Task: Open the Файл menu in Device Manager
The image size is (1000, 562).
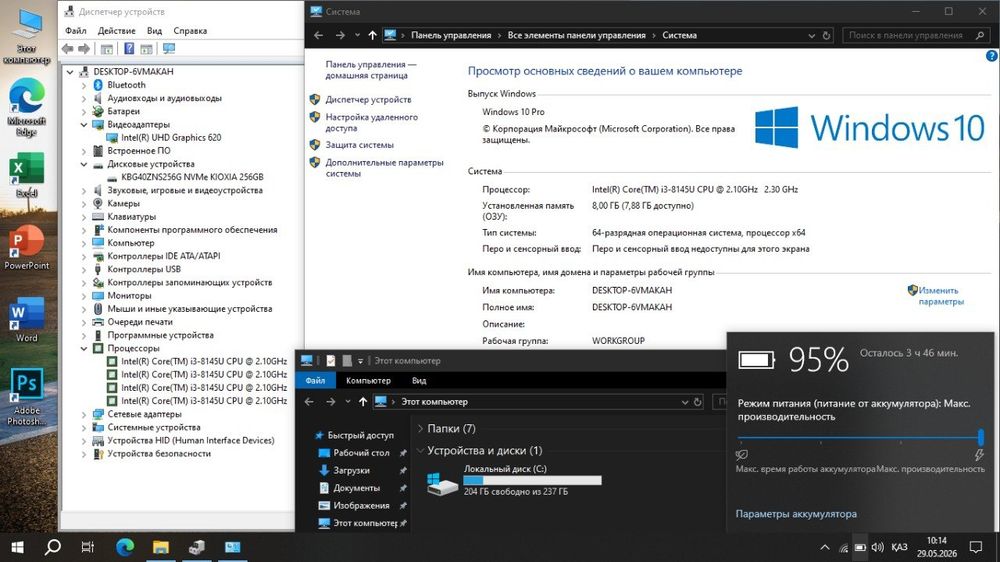Action: [x=75, y=31]
